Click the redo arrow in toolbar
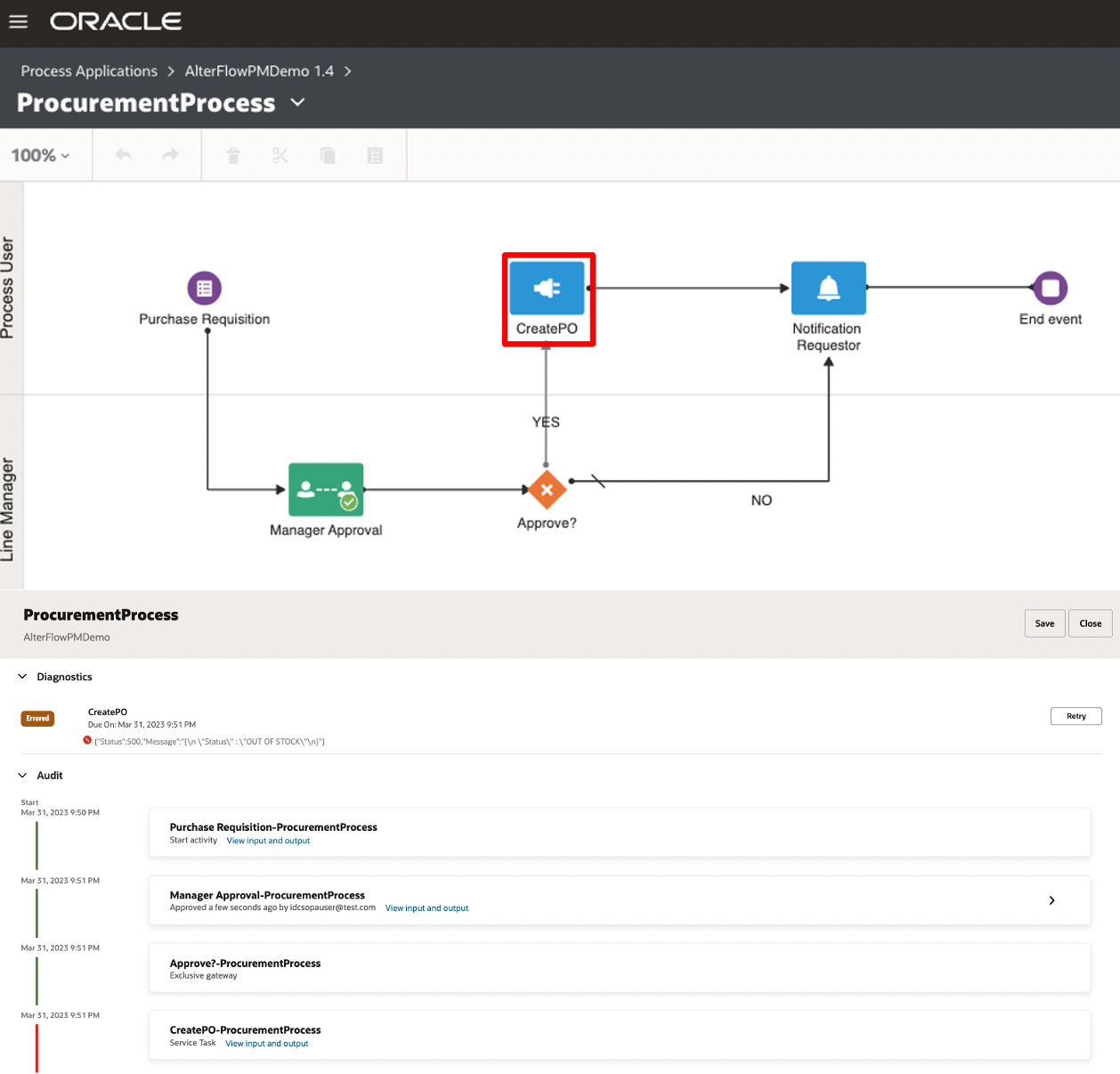This screenshot has width=1120, height=1074. pyautogui.click(x=170, y=155)
